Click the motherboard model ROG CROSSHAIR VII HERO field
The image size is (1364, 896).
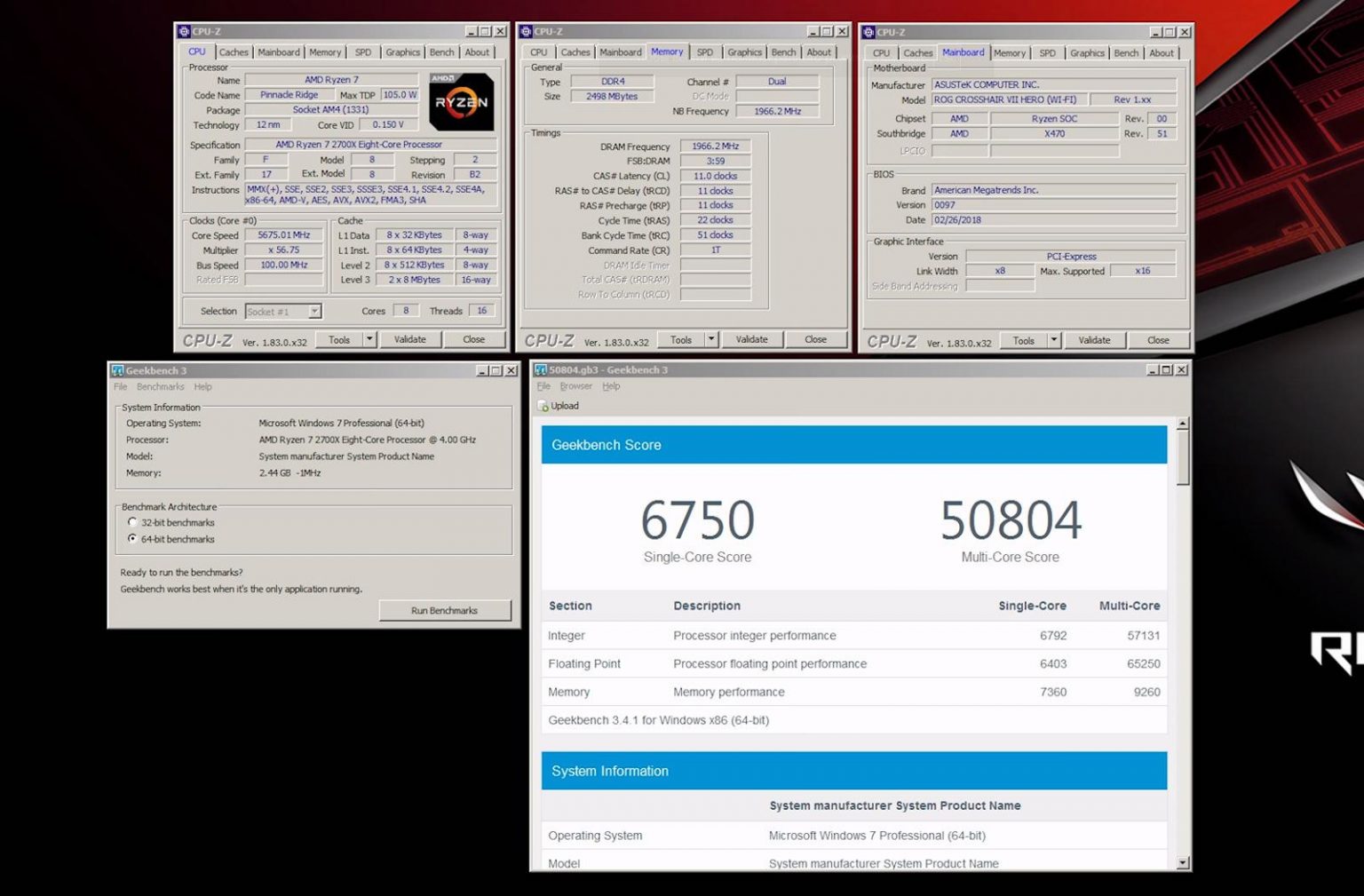[1008, 99]
